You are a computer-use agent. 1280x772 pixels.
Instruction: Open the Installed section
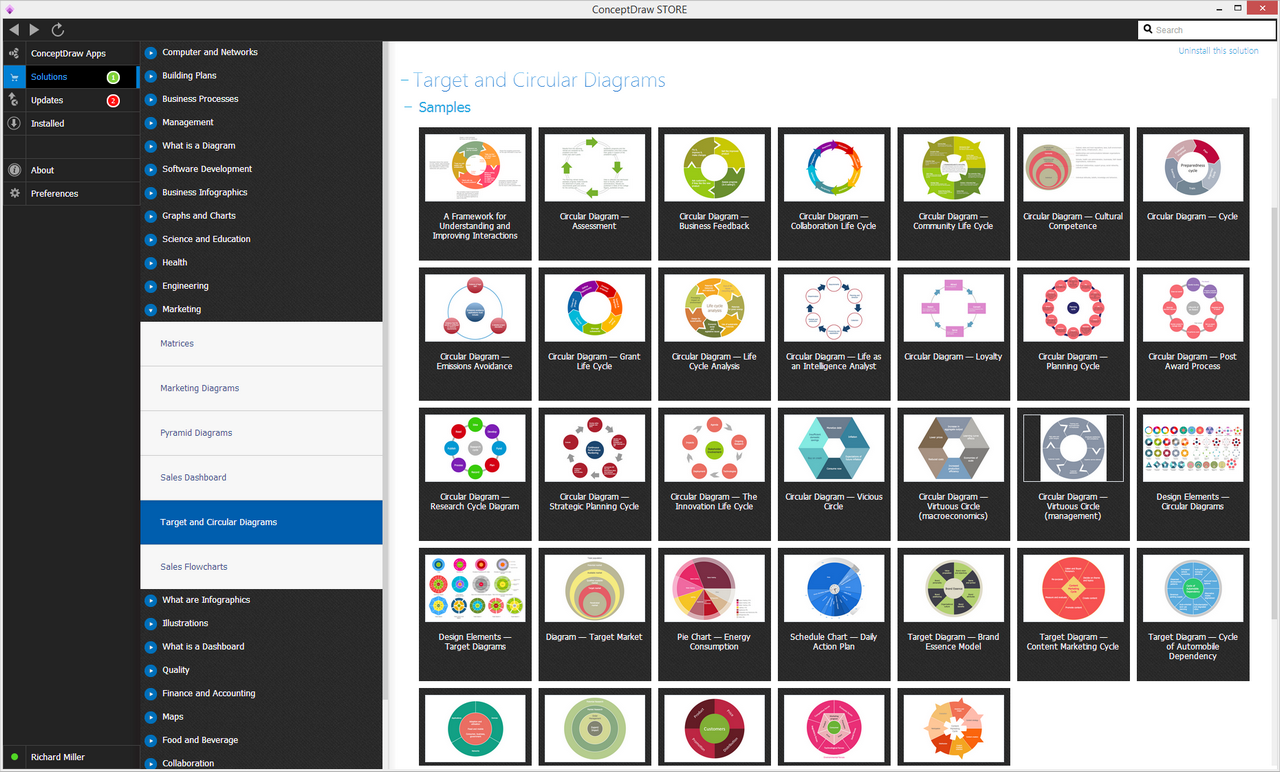70,123
